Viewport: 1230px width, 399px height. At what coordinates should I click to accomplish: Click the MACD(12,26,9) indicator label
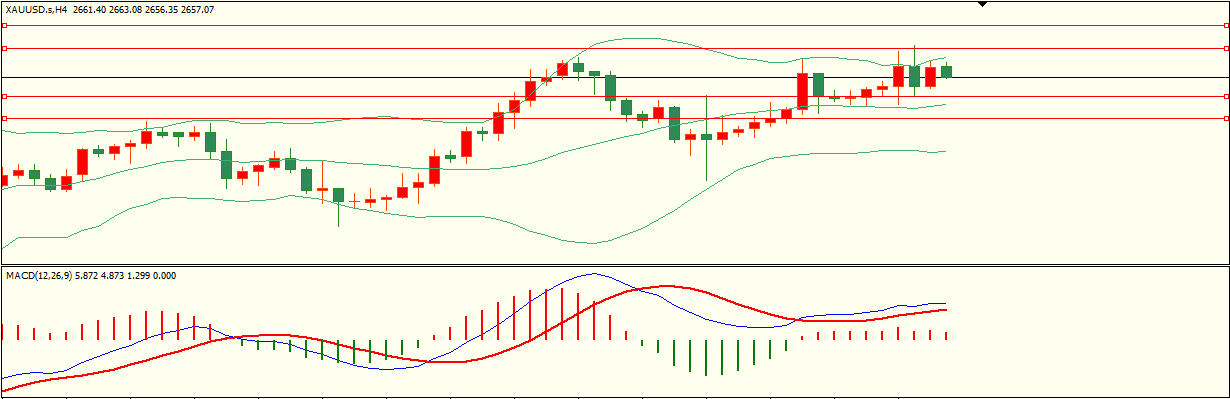(38, 275)
